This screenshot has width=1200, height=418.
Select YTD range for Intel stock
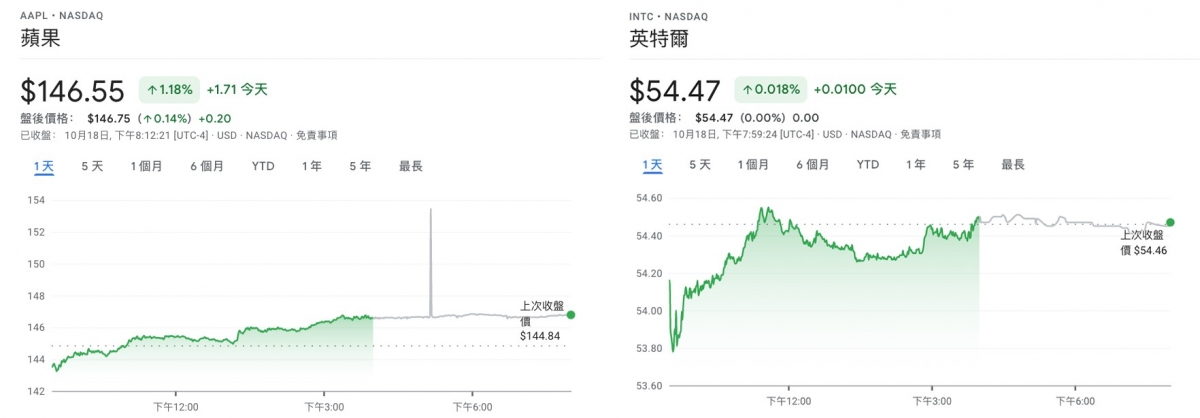868,165
